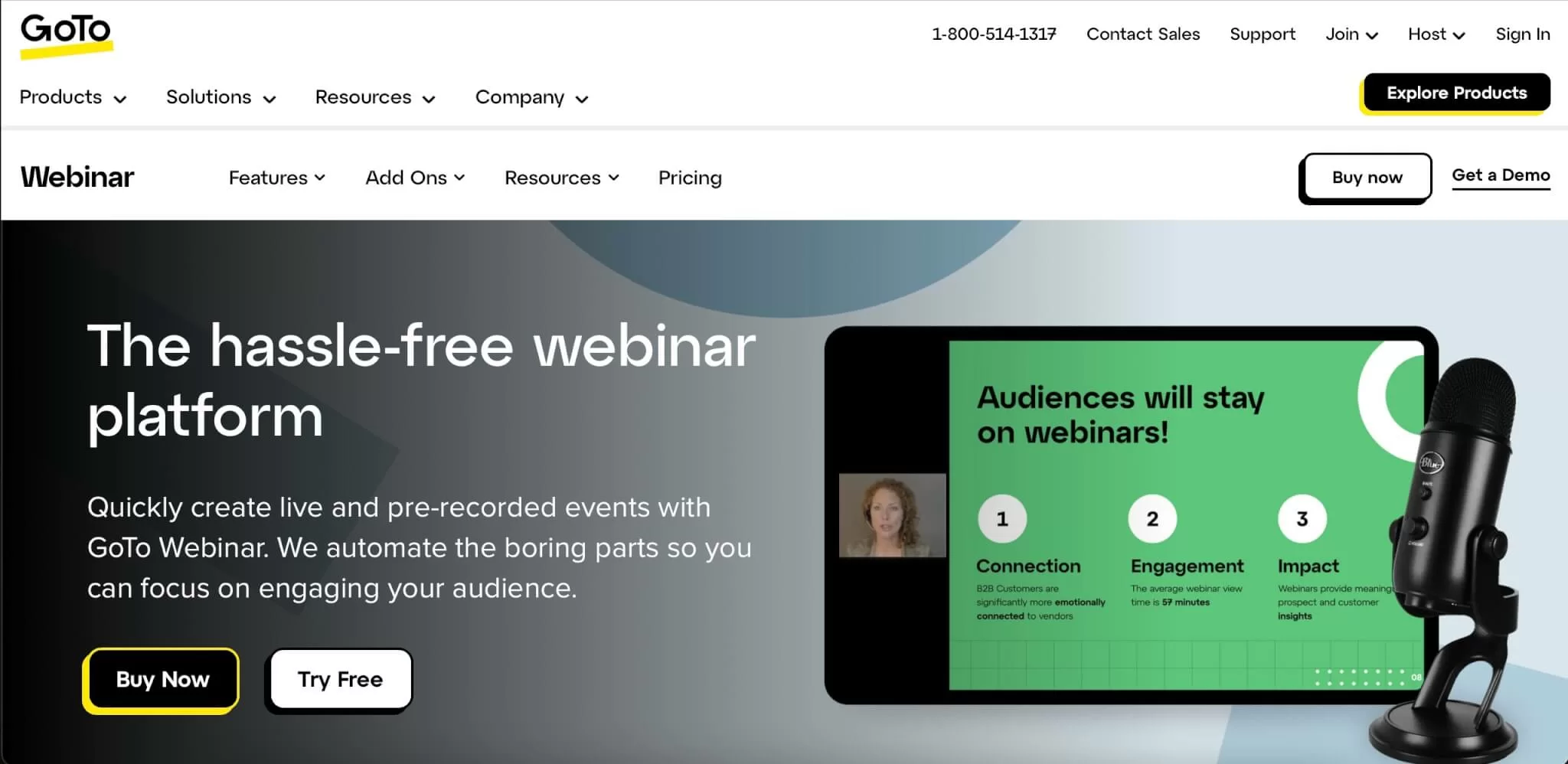Open the Contact Sales link
The height and width of the screenshot is (764, 1568).
[1143, 34]
